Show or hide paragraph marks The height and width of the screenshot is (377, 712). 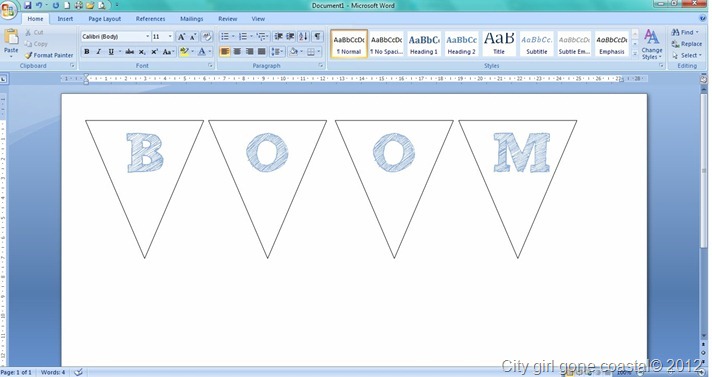[317, 36]
